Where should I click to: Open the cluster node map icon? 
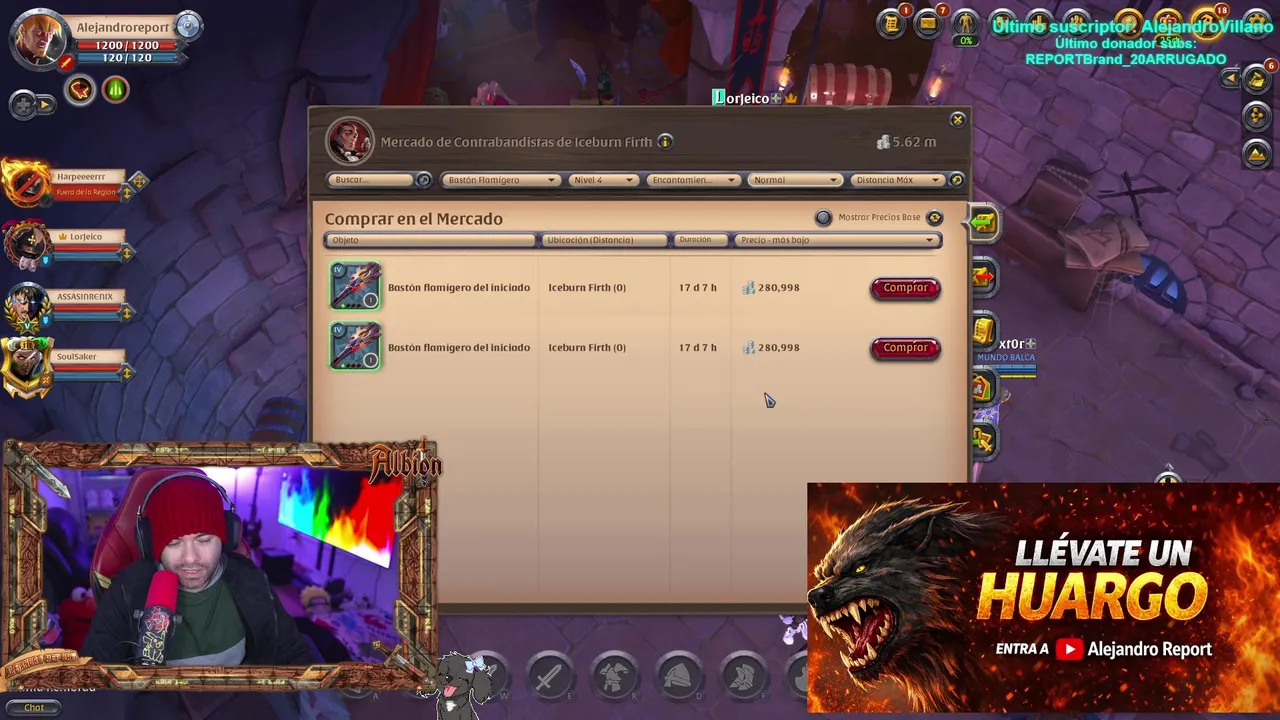(x=1257, y=116)
